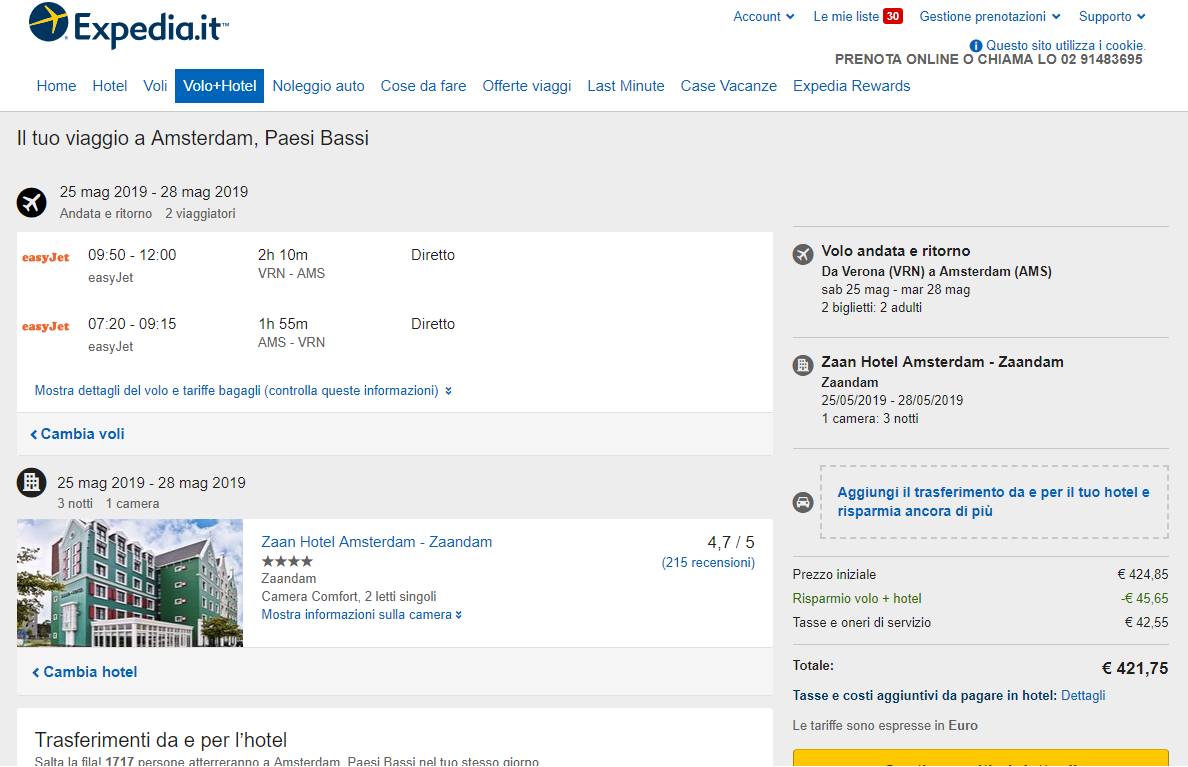The height and width of the screenshot is (767, 1188).
Task: Click the cookie info icon
Action: 976,46
